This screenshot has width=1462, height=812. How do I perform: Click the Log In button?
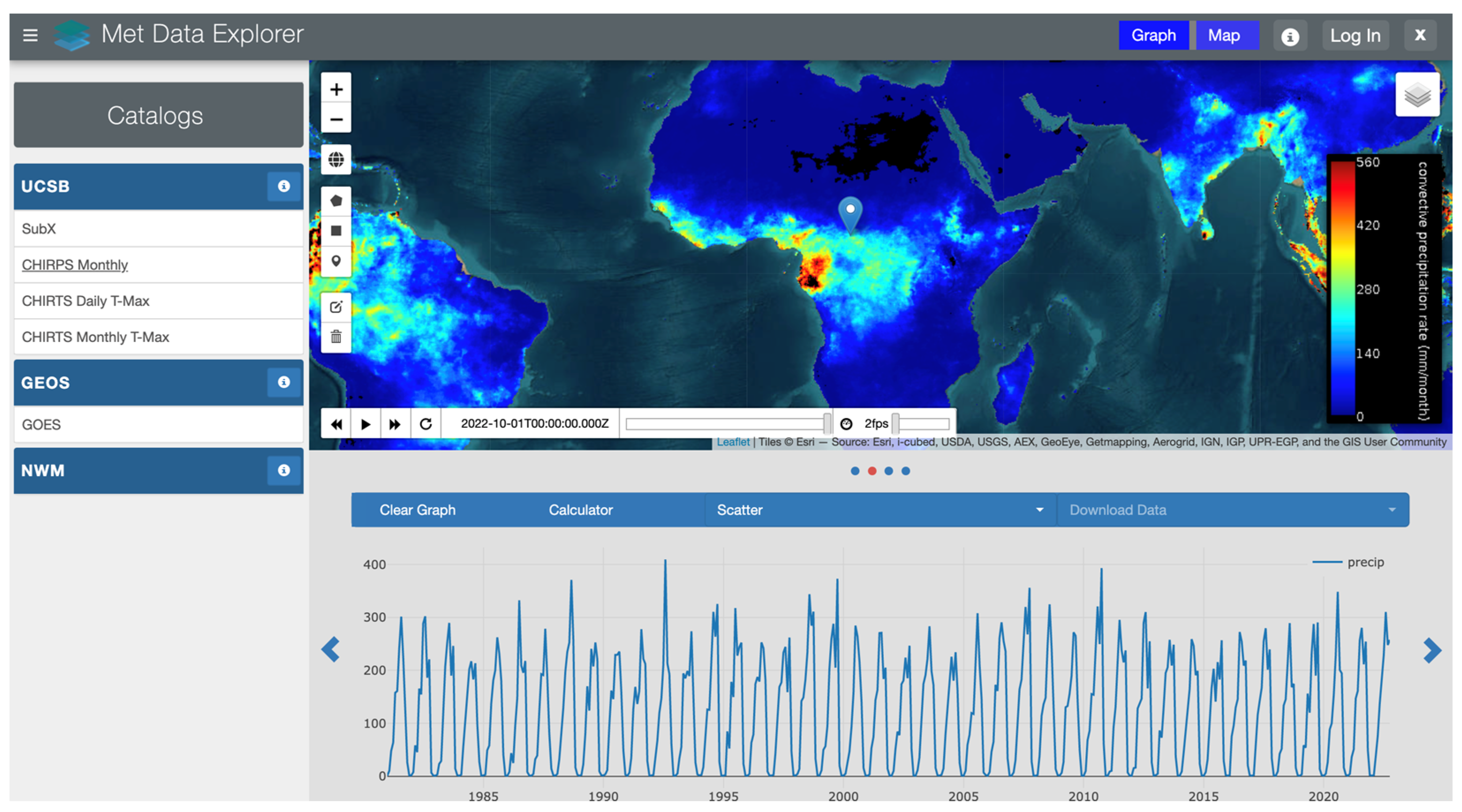(1355, 36)
